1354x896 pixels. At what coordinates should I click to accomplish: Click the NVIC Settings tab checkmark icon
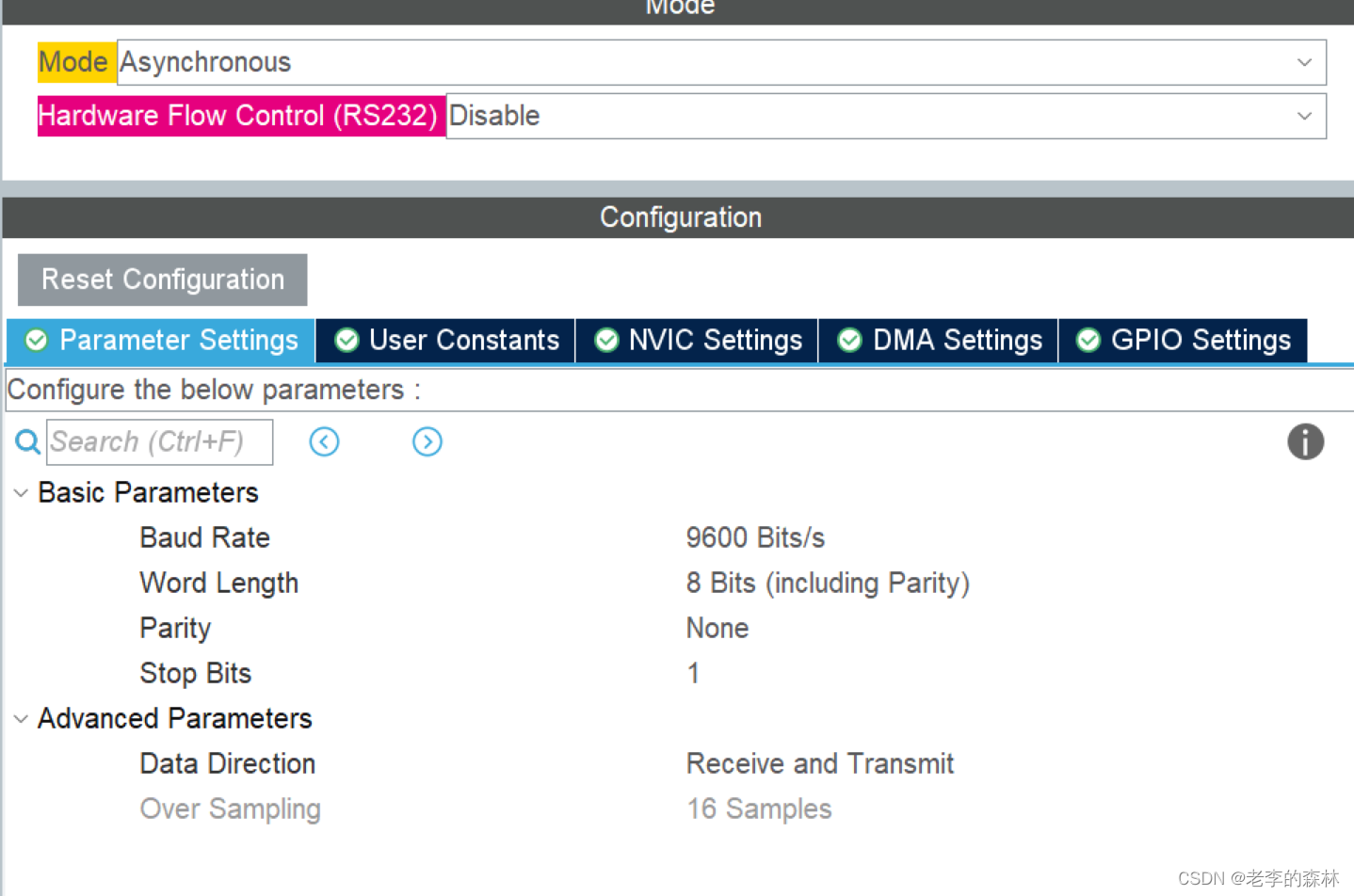(x=606, y=340)
